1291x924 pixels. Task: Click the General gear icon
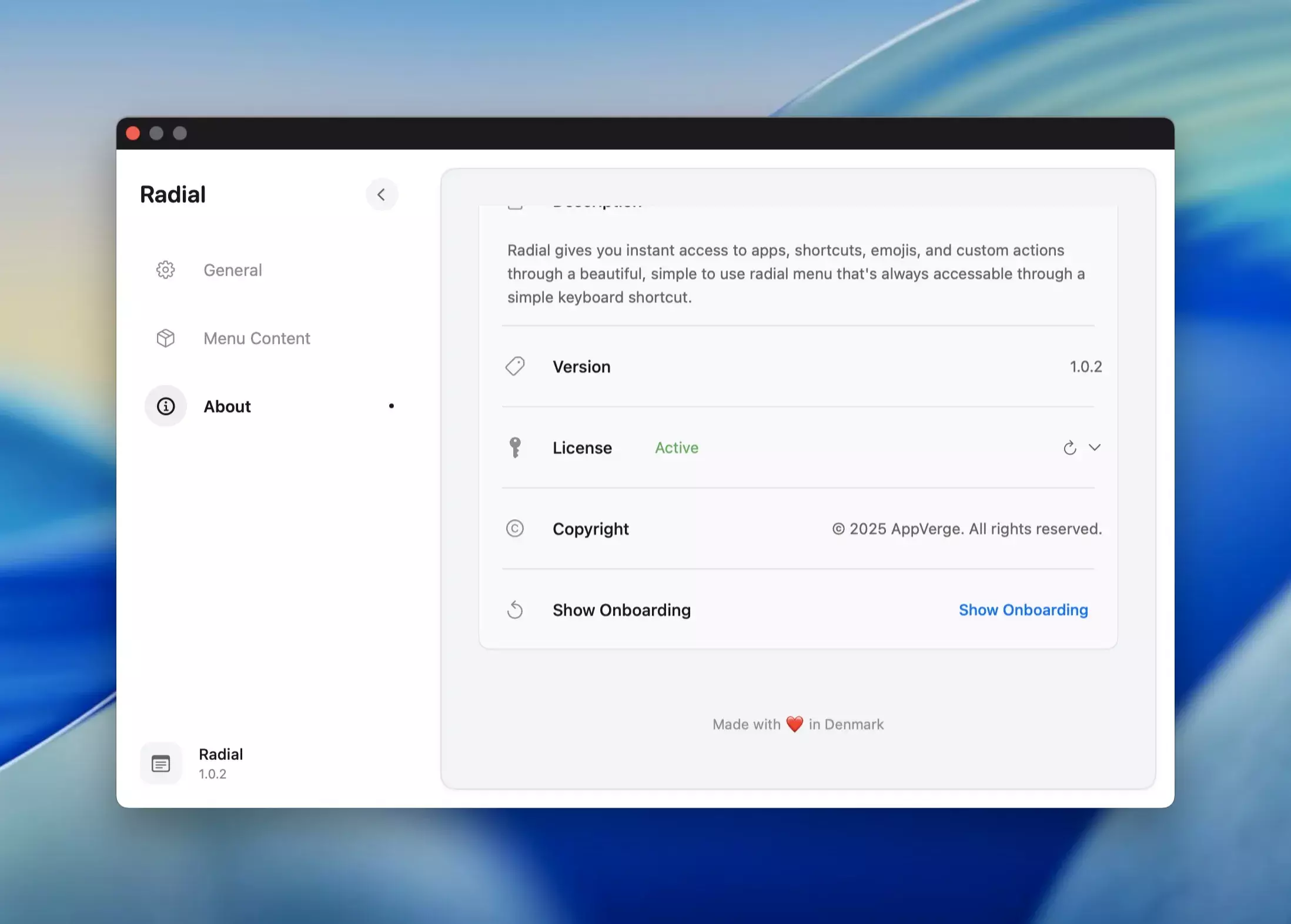[x=165, y=270]
